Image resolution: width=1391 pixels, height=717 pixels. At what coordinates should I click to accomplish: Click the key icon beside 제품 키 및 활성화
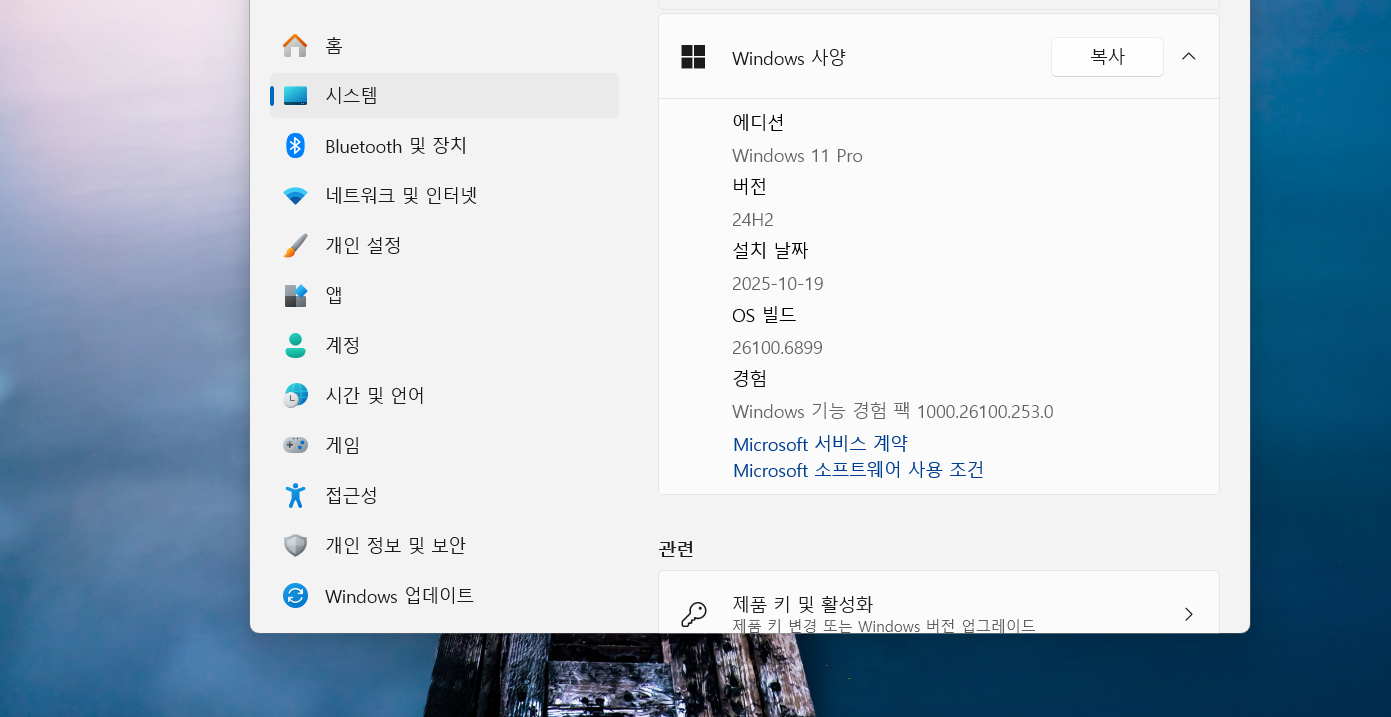pos(693,614)
